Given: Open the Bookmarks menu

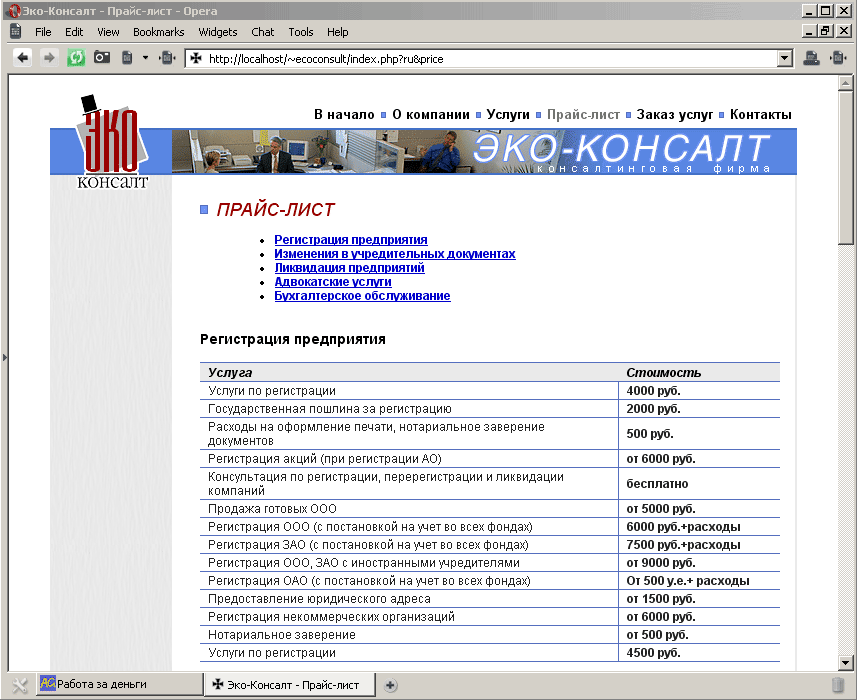Looking at the screenshot, I should point(159,32).
